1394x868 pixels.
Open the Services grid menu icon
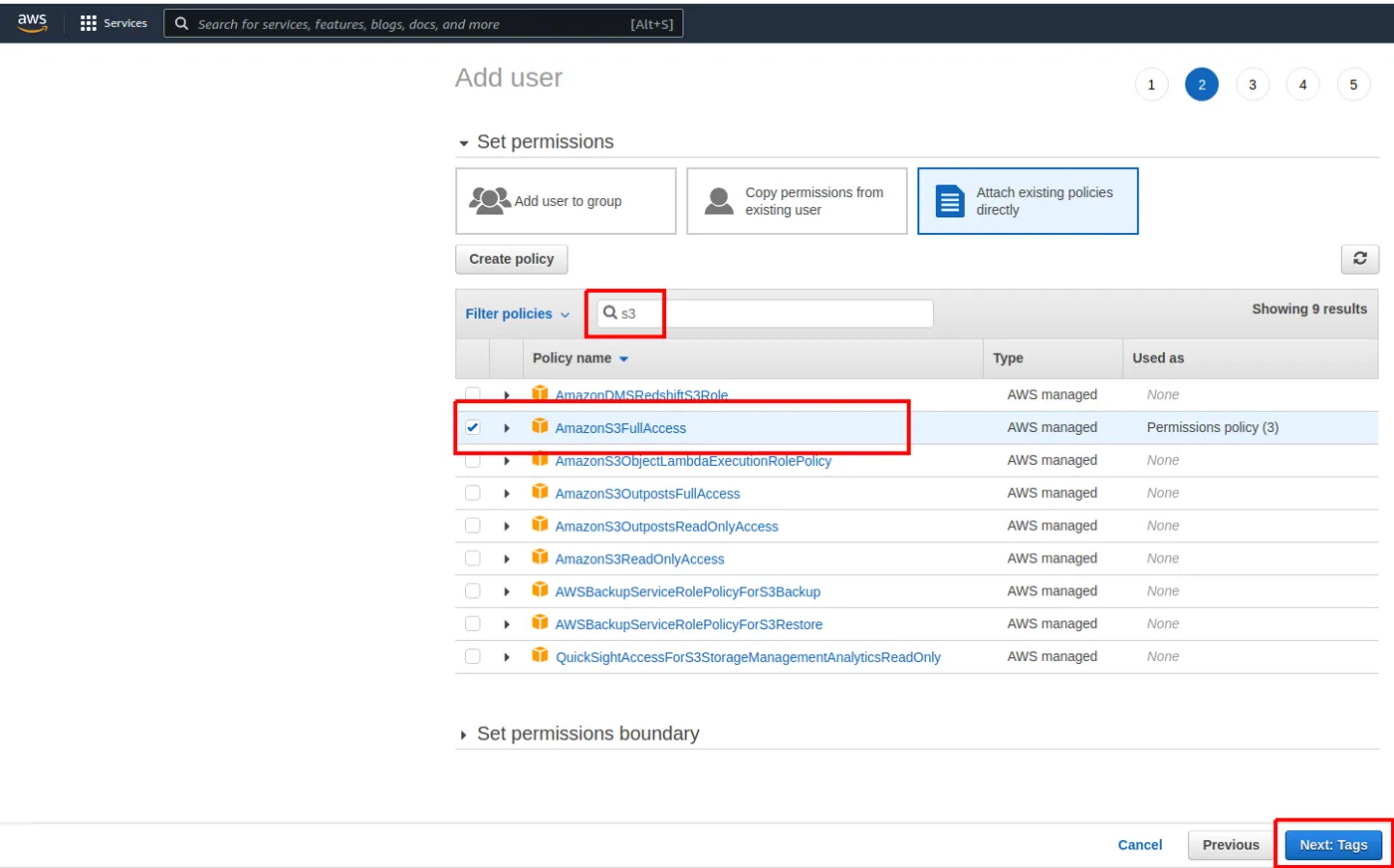coord(89,23)
